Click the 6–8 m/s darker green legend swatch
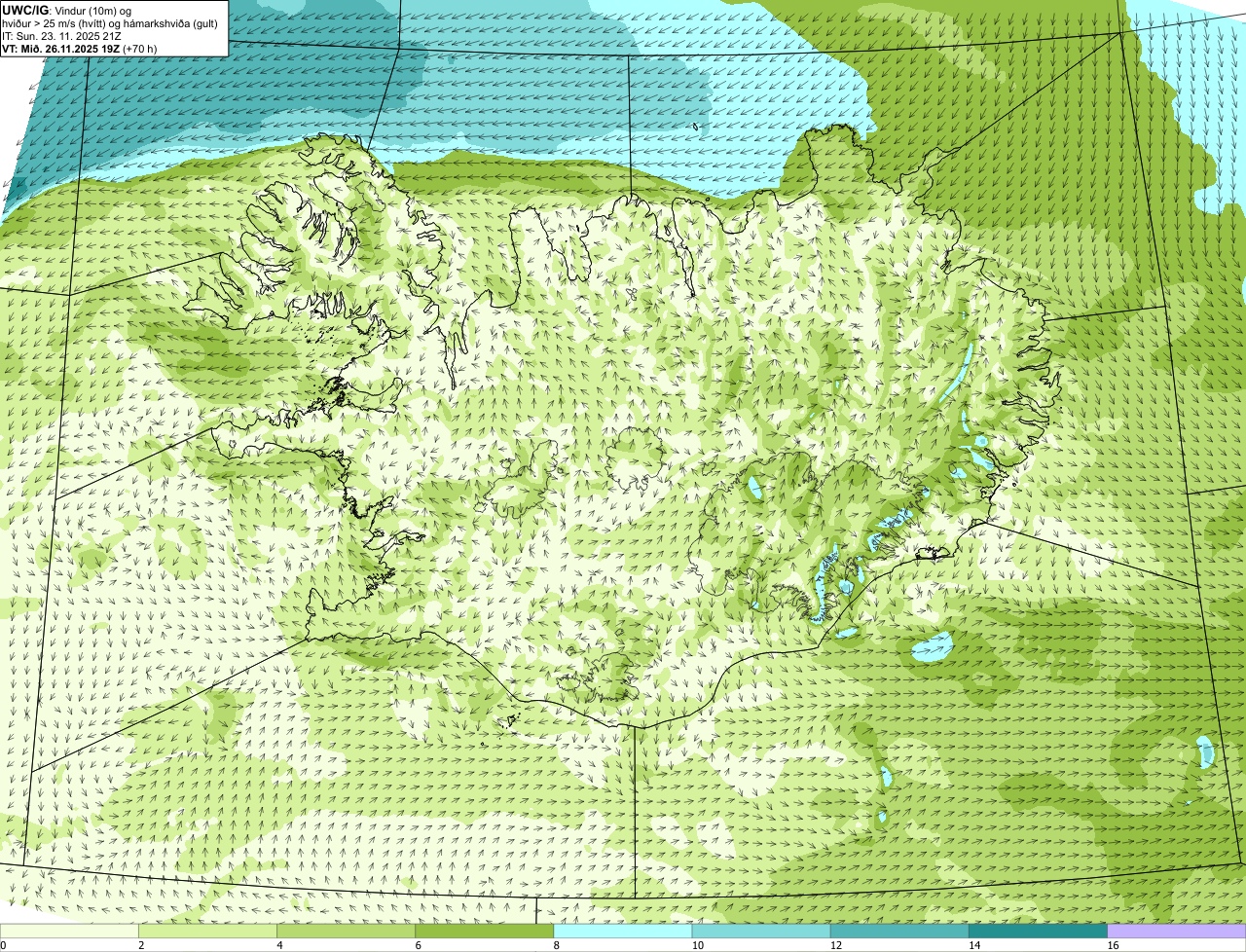Screen dimensions: 1246x952 (x=486, y=932)
